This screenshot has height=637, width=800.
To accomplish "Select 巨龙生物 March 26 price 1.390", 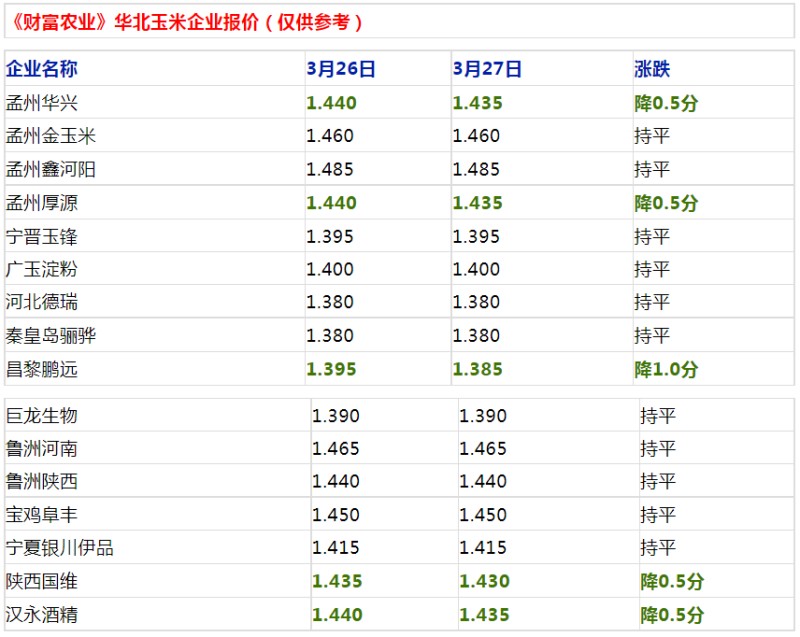I will [336, 416].
